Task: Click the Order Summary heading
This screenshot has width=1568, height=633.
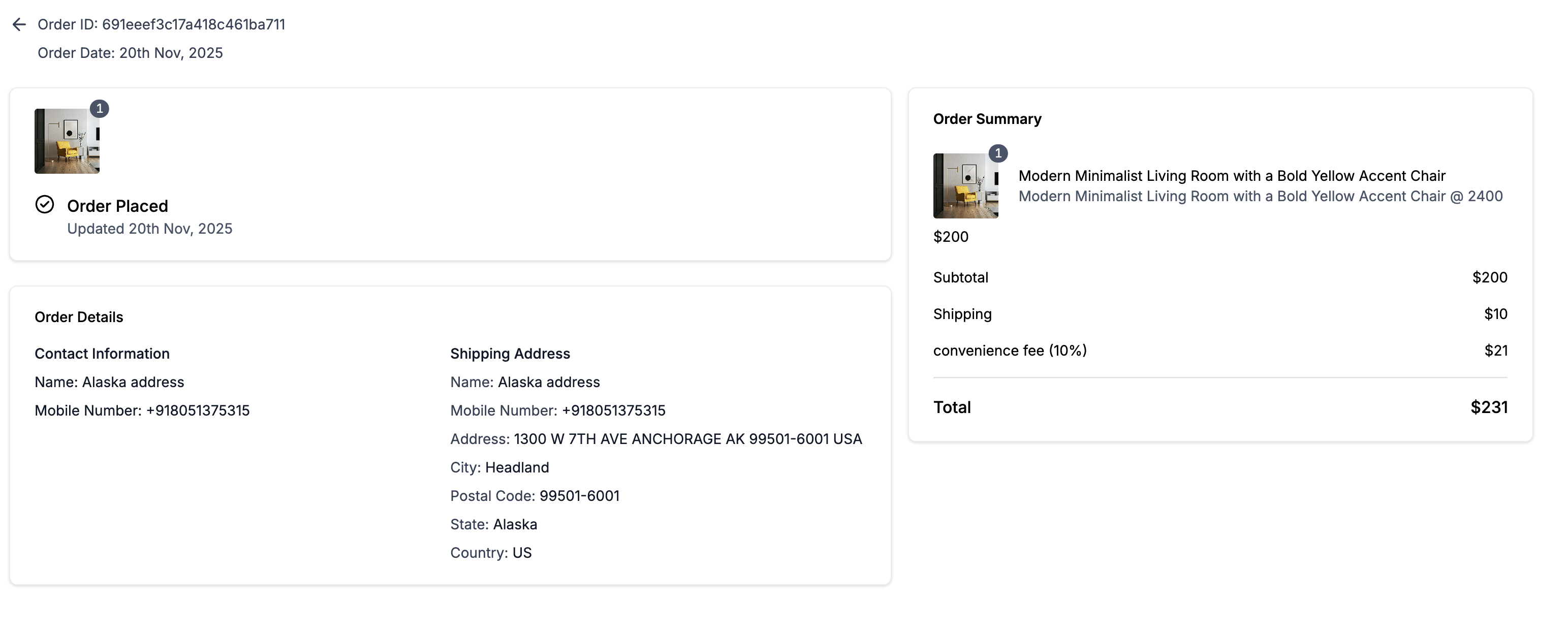Action: 987,119
